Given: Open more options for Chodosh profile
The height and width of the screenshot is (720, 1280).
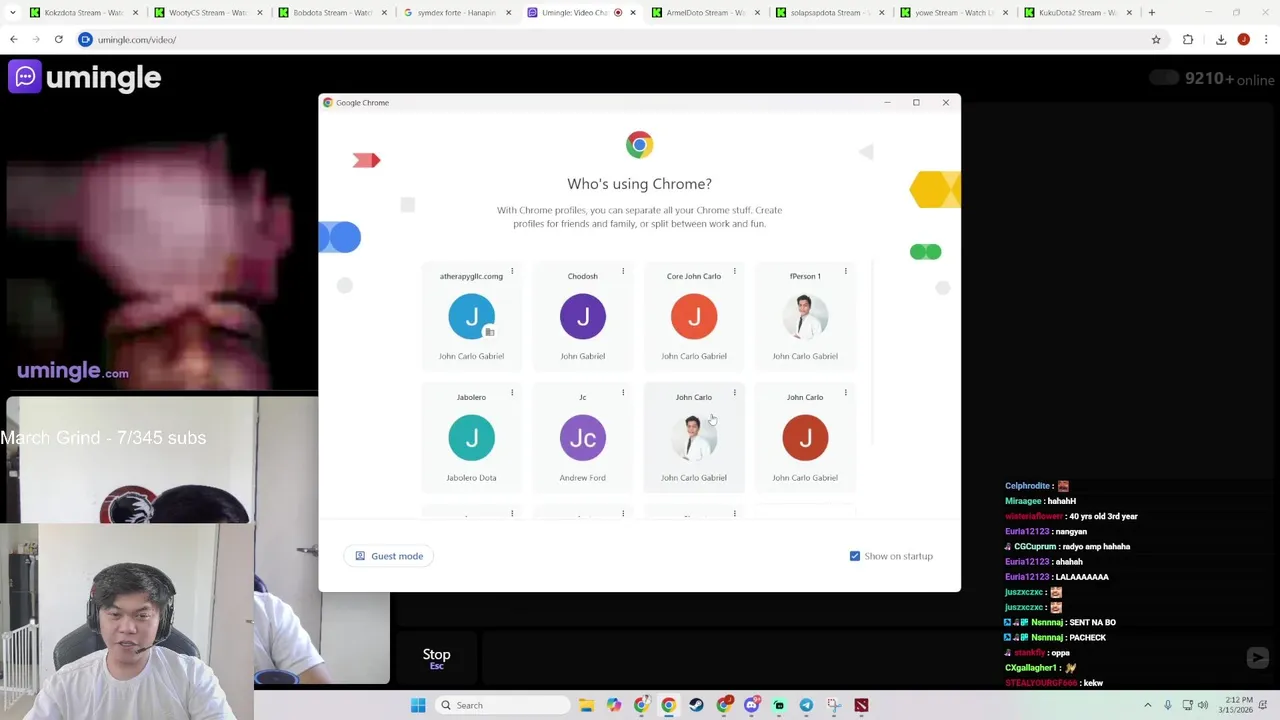Looking at the screenshot, I should coord(623,271).
